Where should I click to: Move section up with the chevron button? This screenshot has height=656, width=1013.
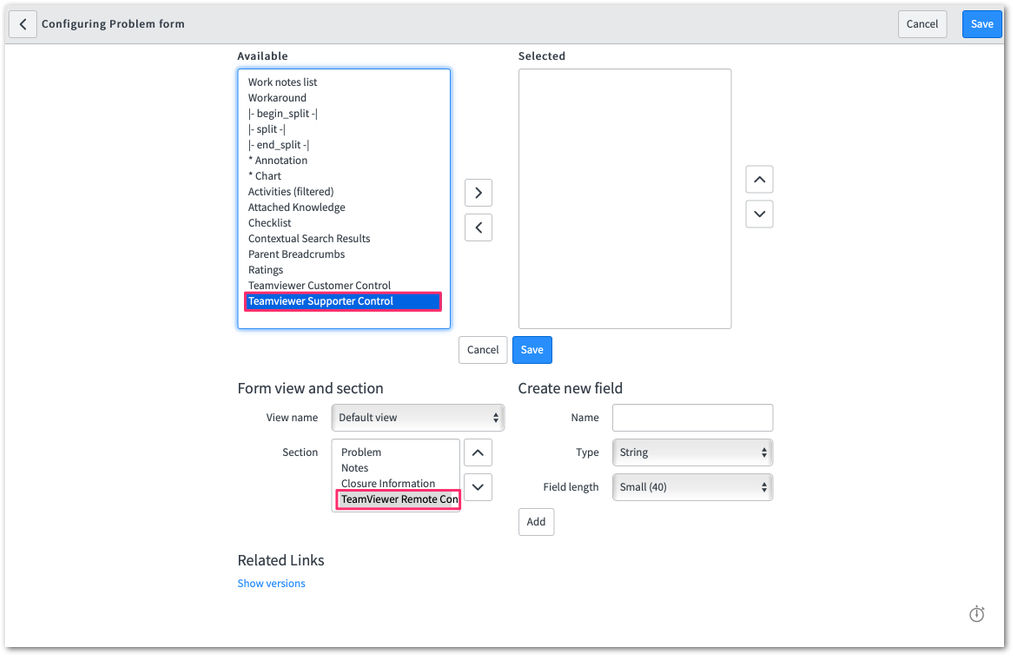pyautogui.click(x=477, y=452)
